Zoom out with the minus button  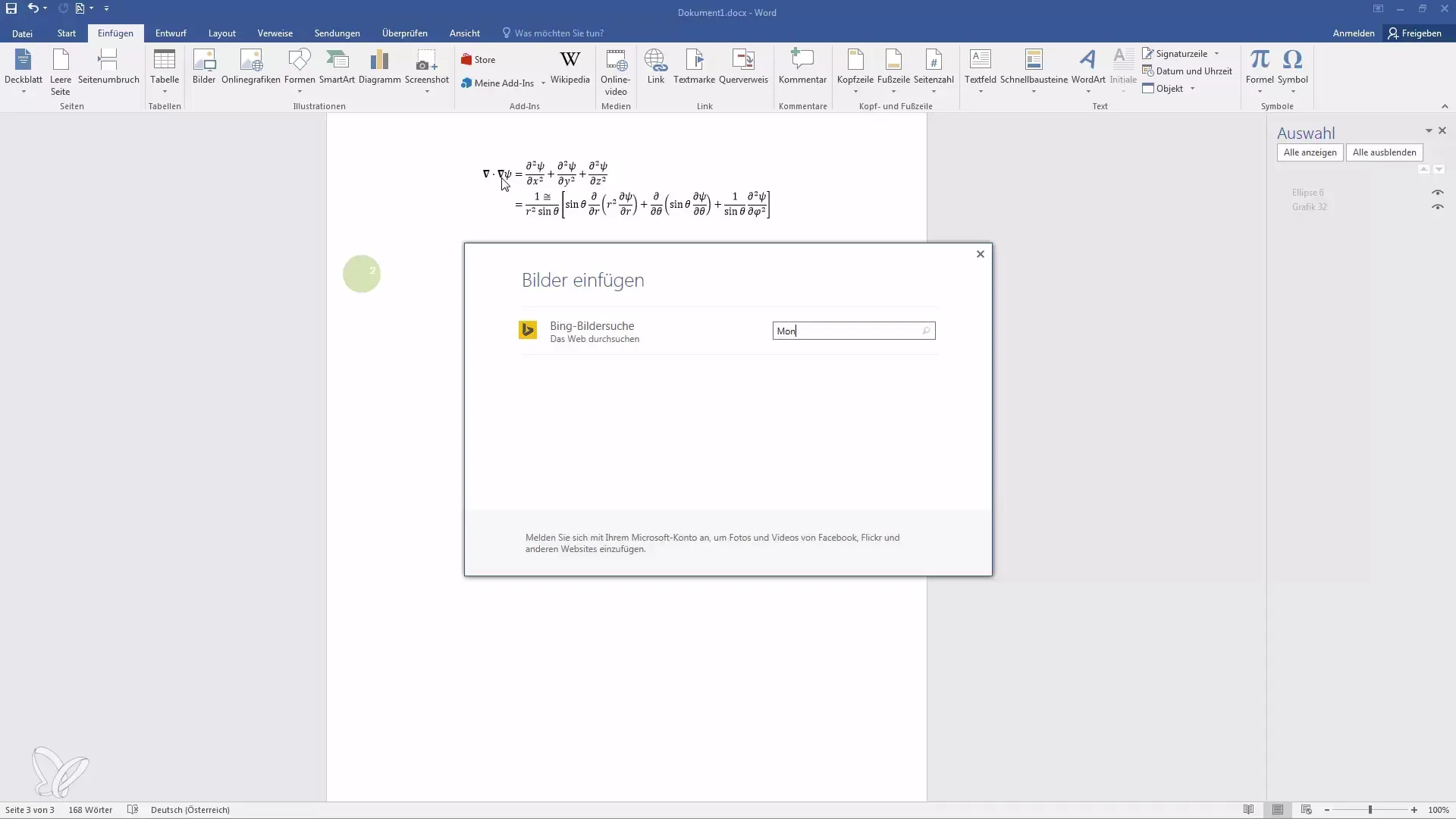tap(1326, 810)
